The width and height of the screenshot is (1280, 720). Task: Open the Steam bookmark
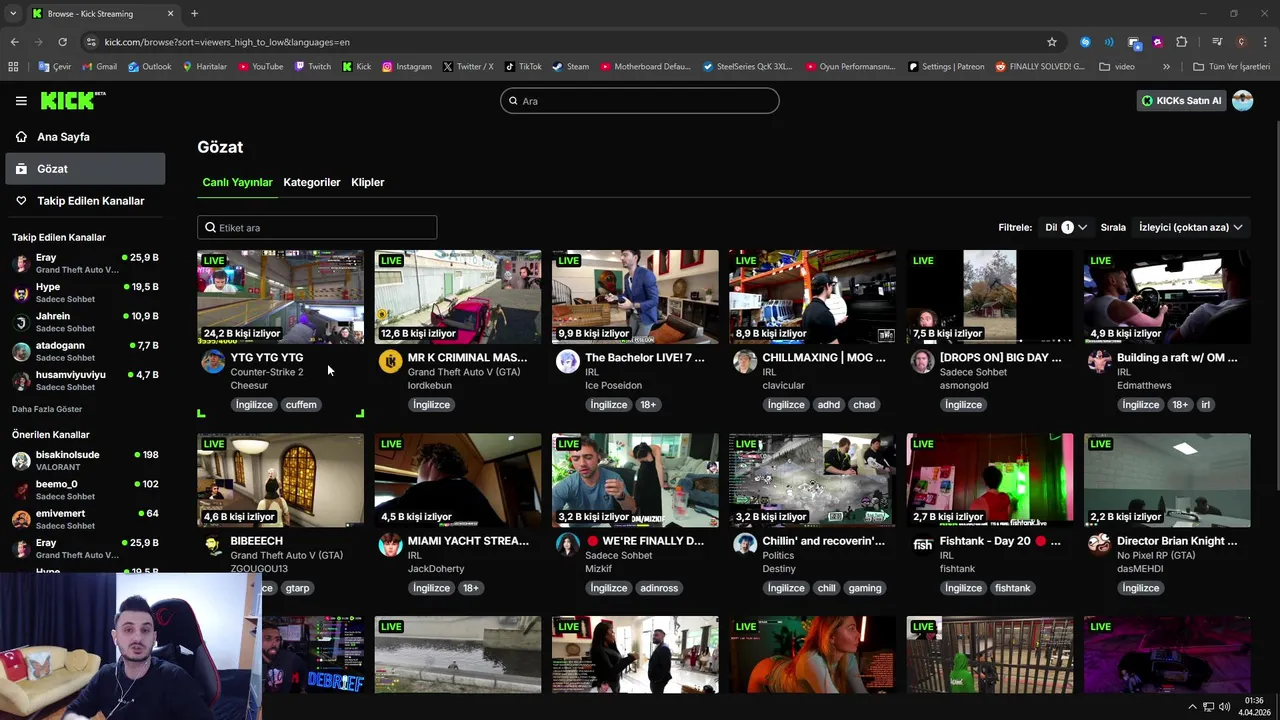(x=570, y=67)
